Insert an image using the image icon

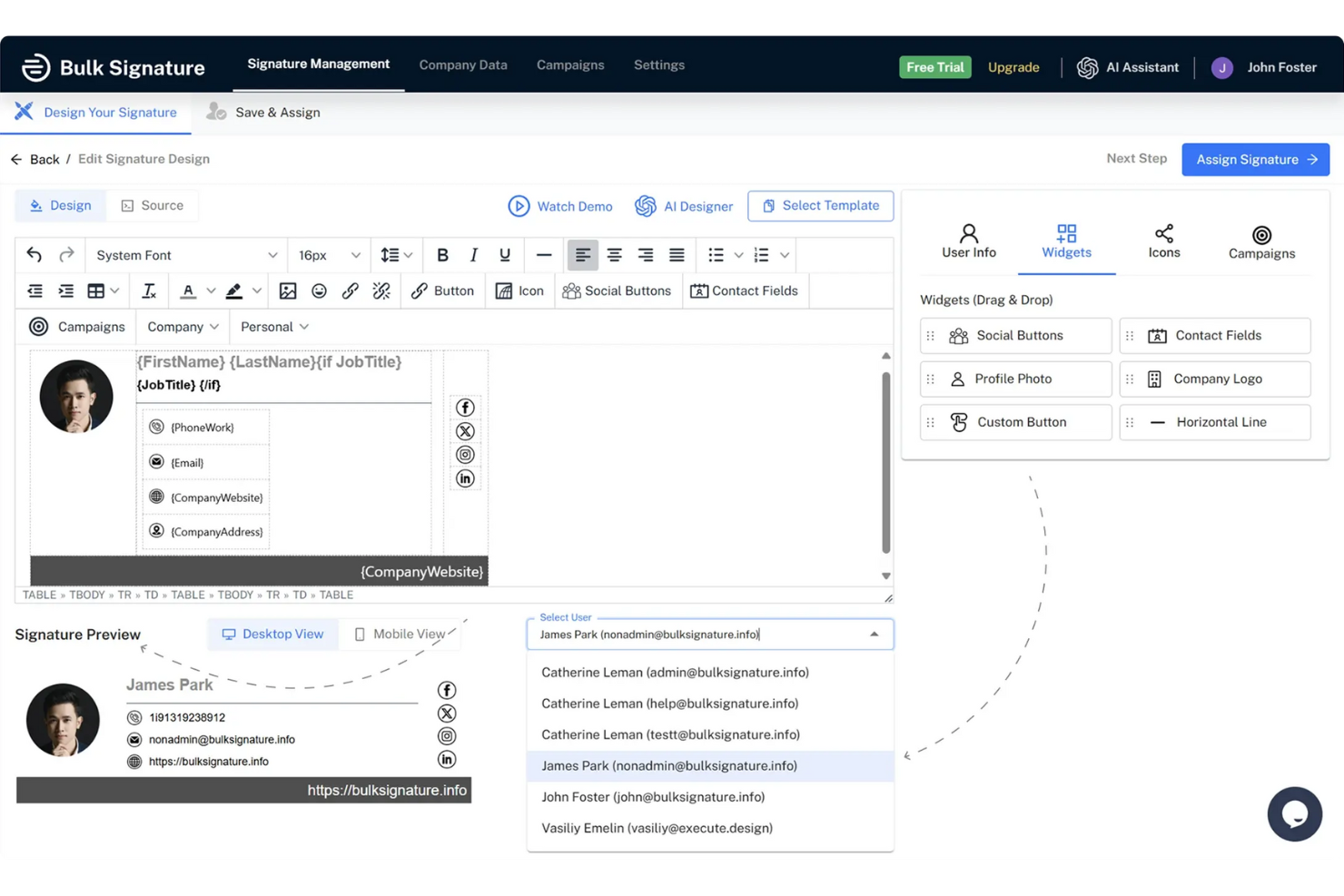[x=288, y=290]
